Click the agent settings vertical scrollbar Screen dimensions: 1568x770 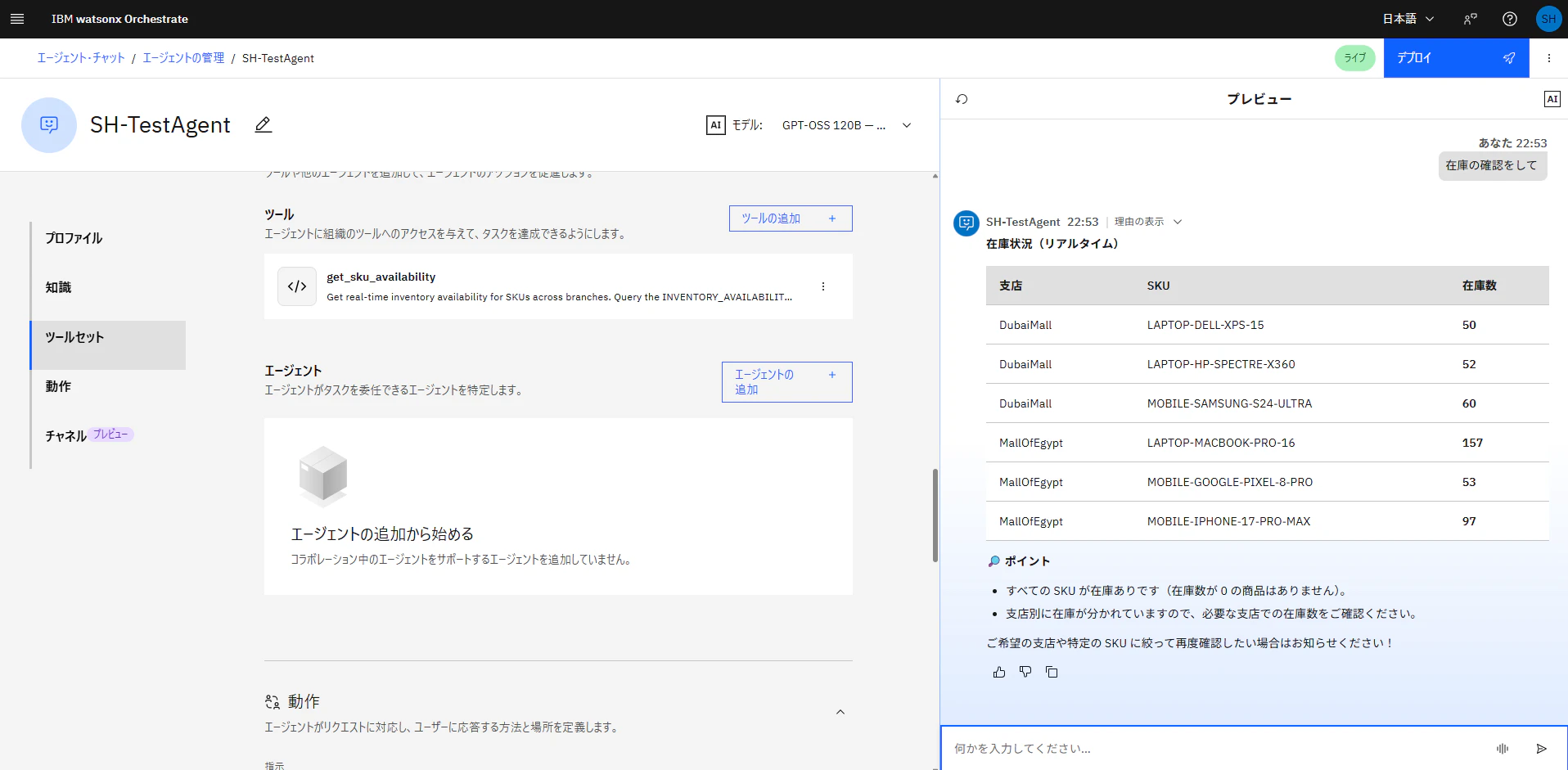tap(935, 516)
